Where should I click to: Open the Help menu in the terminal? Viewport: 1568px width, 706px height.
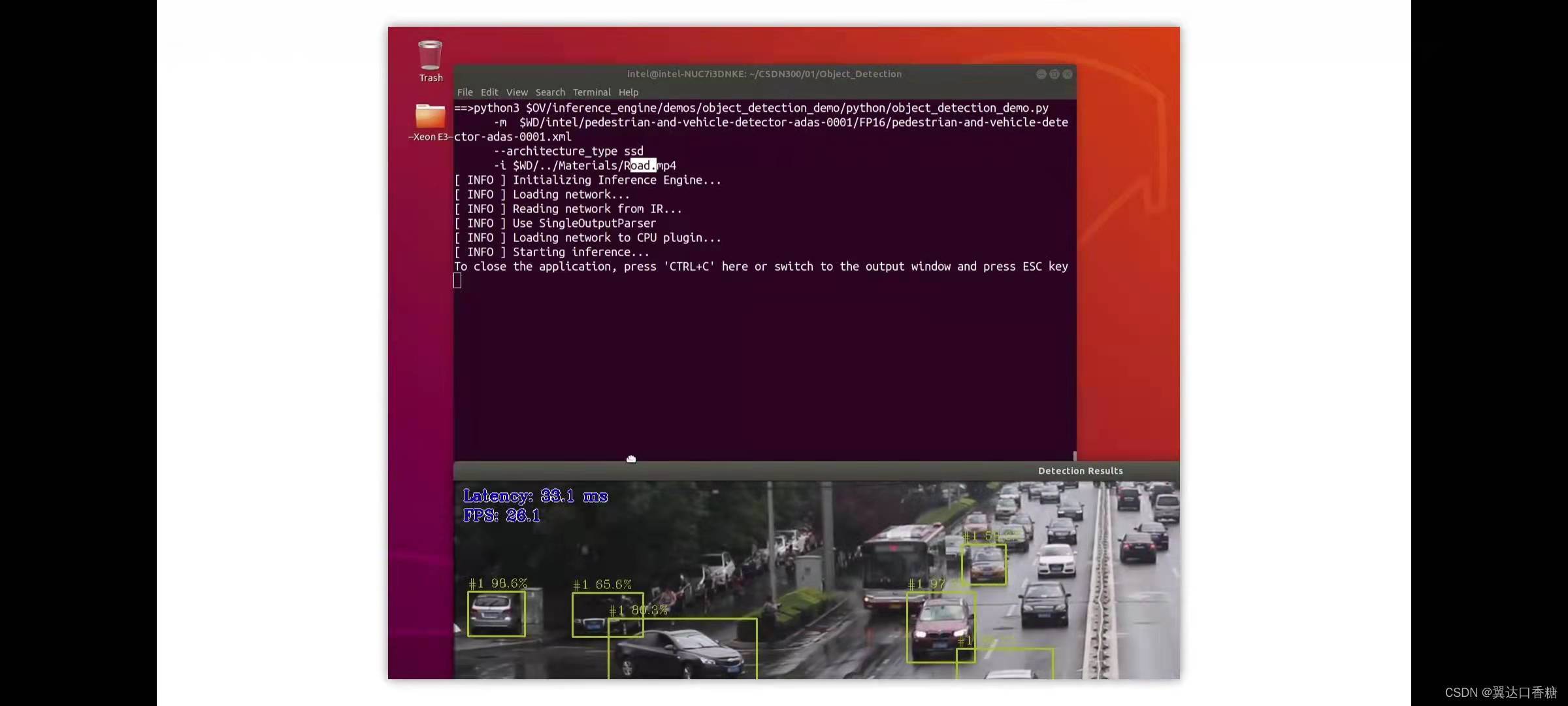tap(629, 92)
